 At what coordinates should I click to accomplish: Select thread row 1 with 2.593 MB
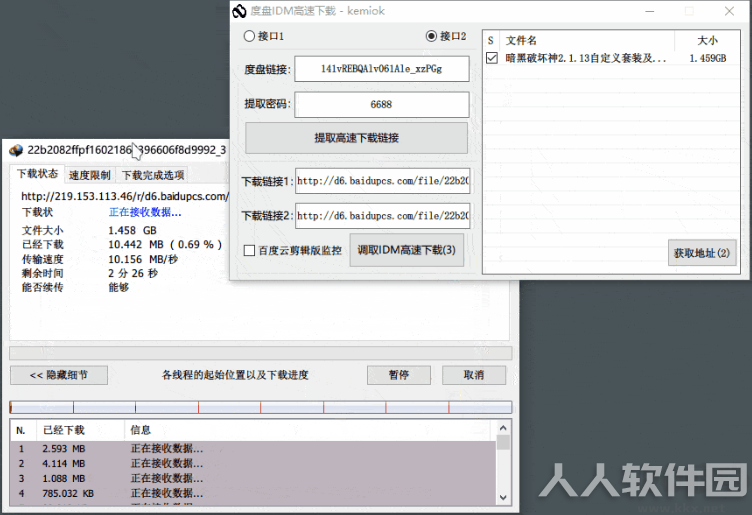[x=253, y=449]
